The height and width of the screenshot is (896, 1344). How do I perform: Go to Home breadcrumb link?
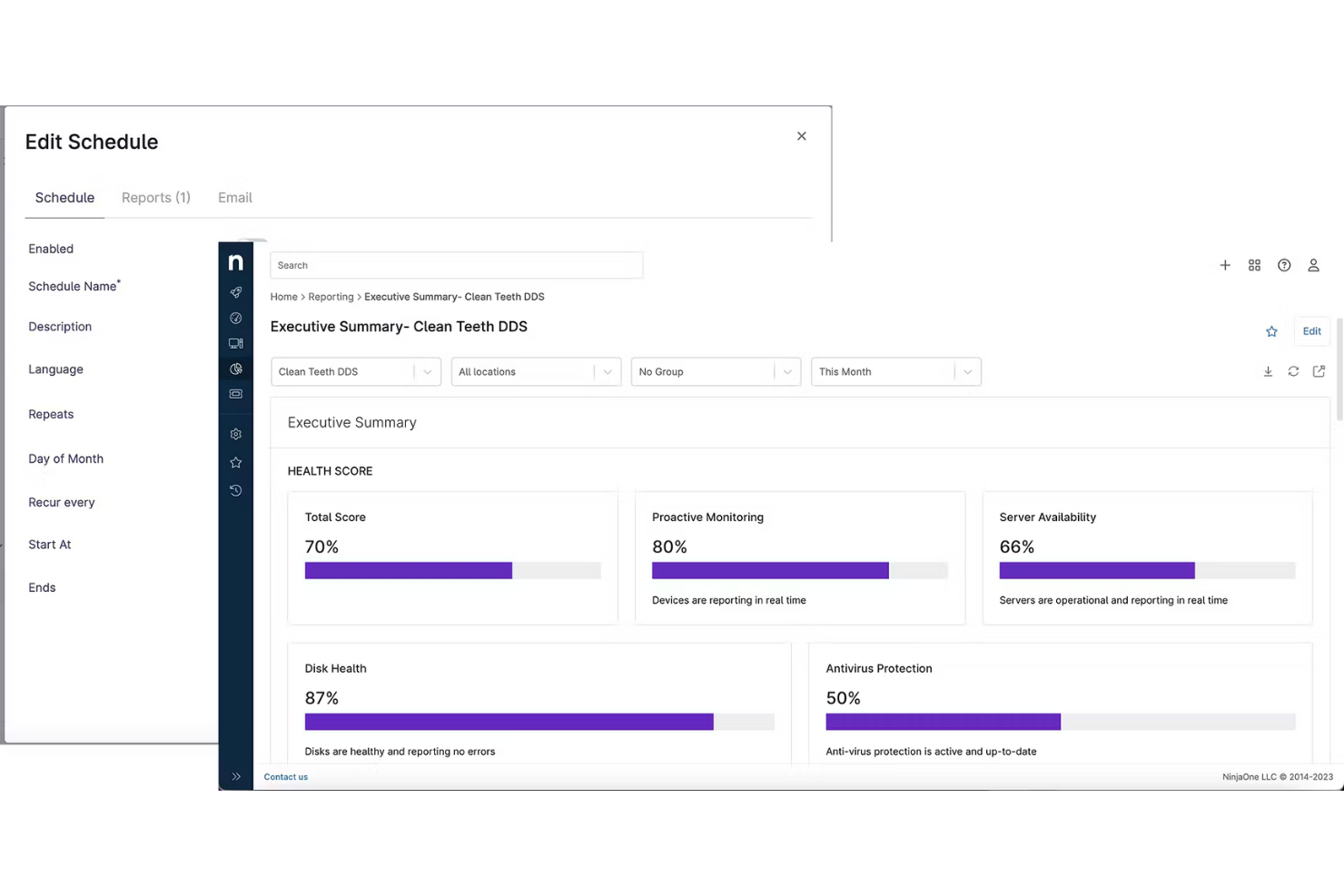(283, 297)
